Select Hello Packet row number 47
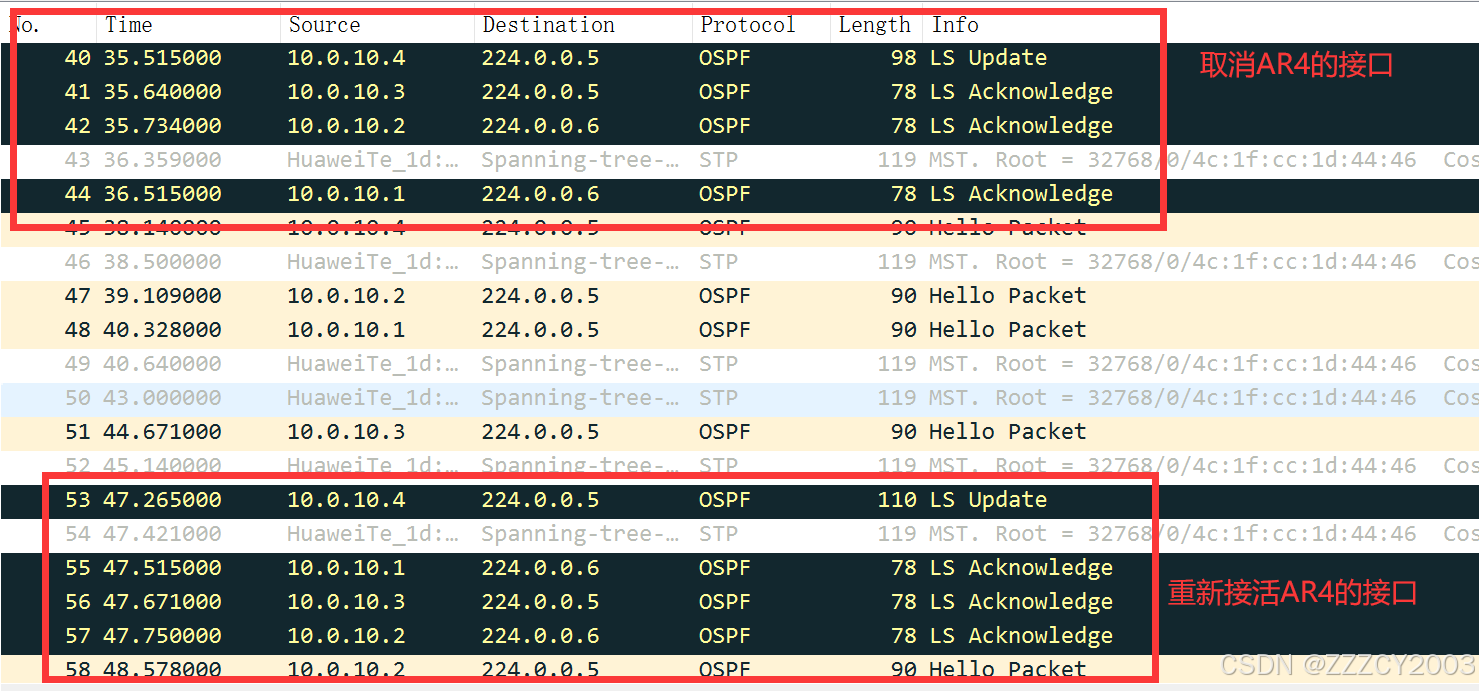This screenshot has width=1479, height=691. pyautogui.click(x=600, y=296)
